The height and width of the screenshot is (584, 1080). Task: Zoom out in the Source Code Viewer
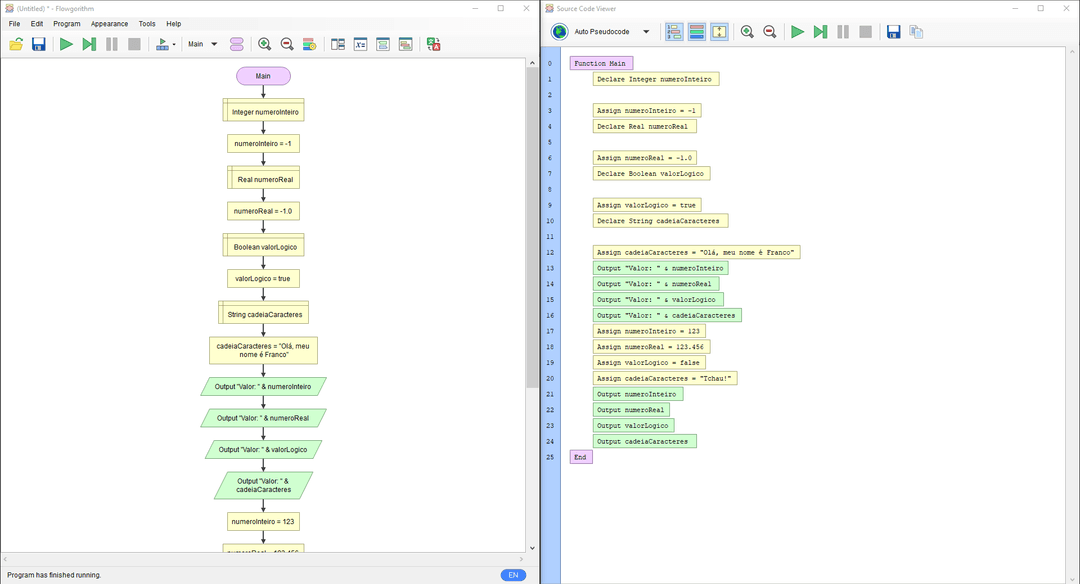[x=770, y=32]
